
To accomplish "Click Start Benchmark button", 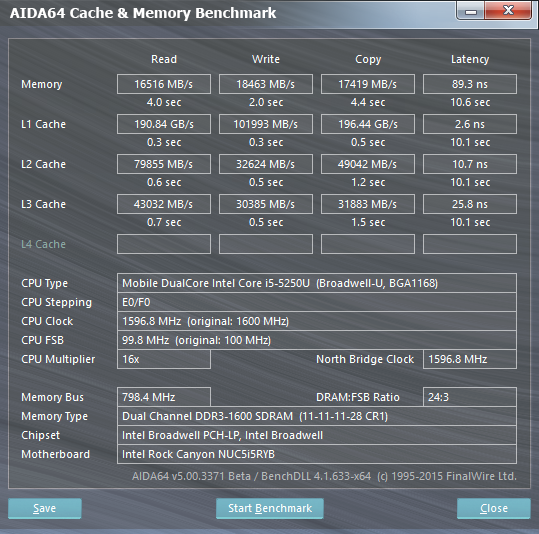I will pyautogui.click(x=270, y=508).
